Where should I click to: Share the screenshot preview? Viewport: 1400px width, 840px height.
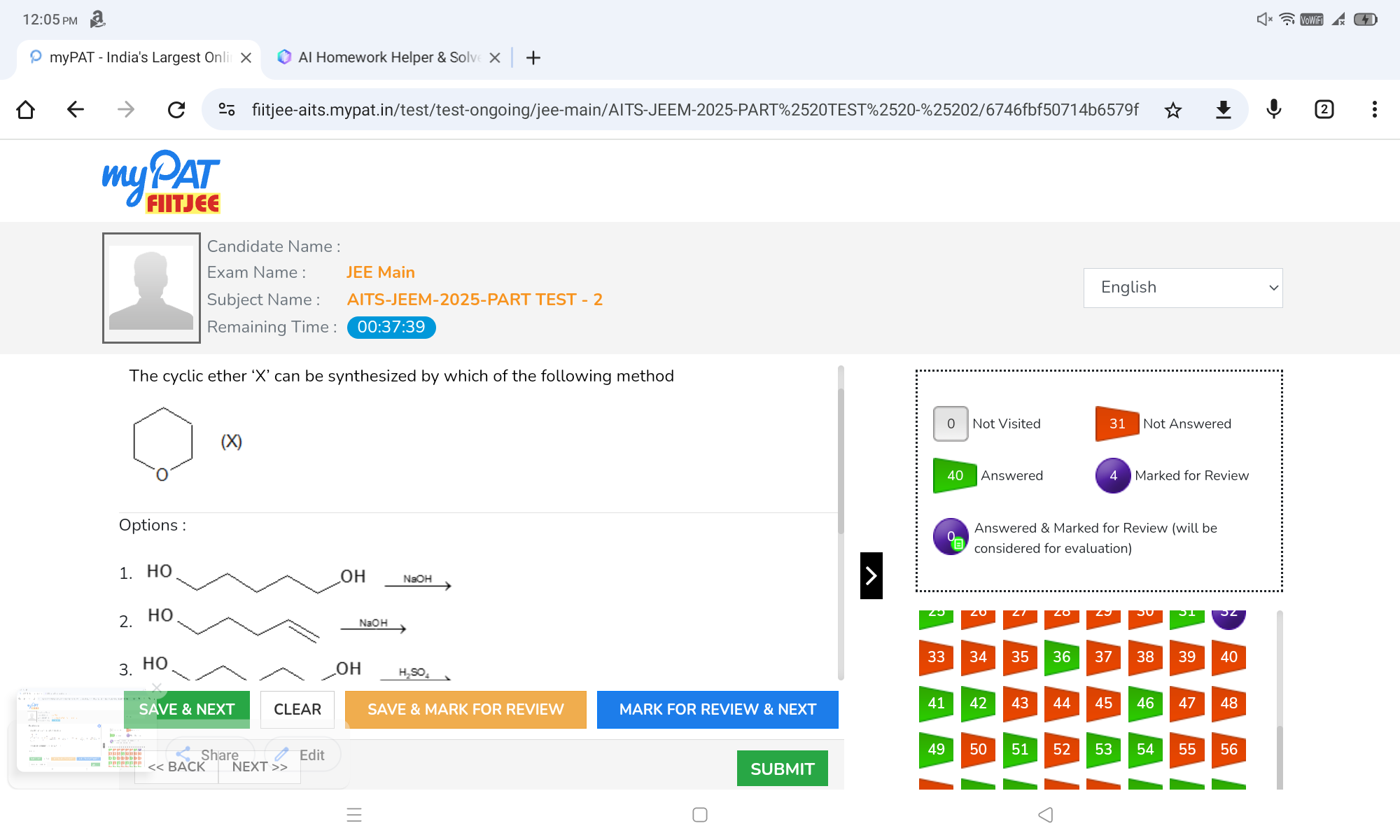pos(209,755)
